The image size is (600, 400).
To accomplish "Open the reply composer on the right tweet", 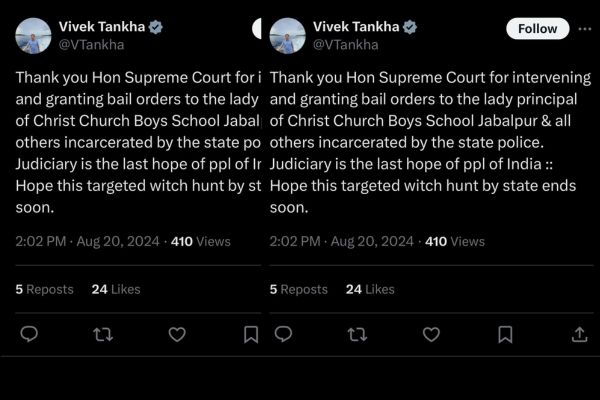I will (284, 335).
